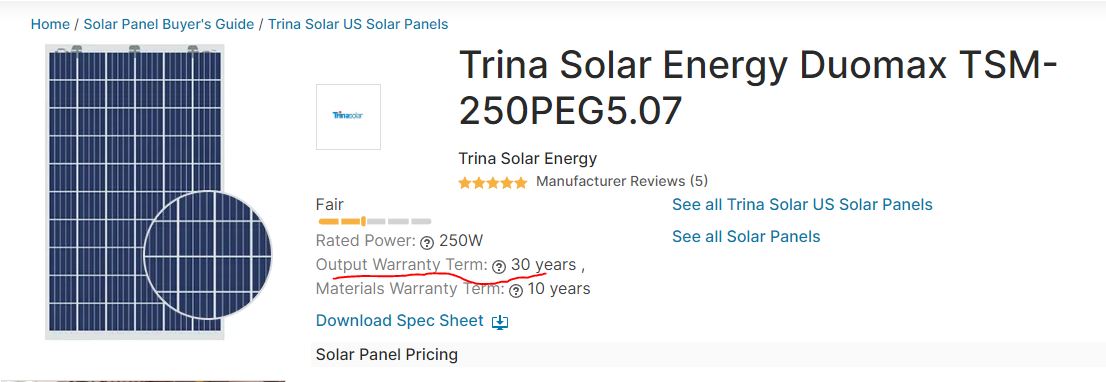This screenshot has width=1106, height=382.
Task: Open the solar panel product image
Action: (x=135, y=192)
